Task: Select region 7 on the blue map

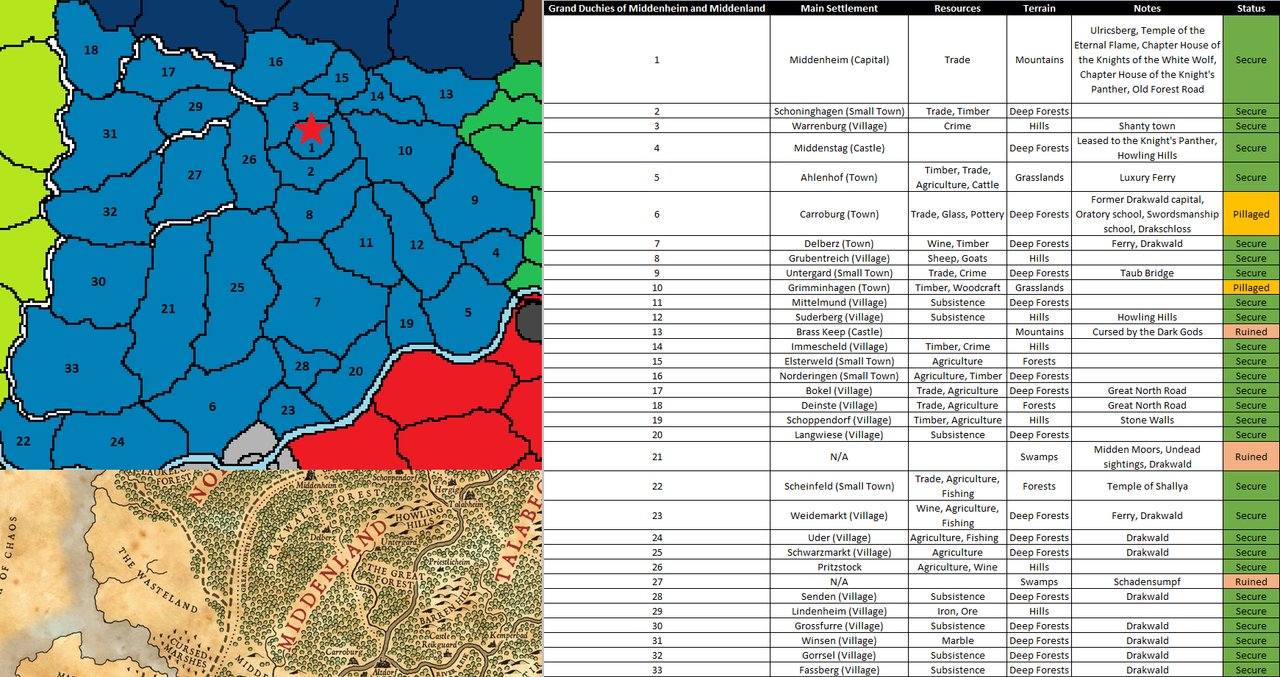Action: point(317,302)
